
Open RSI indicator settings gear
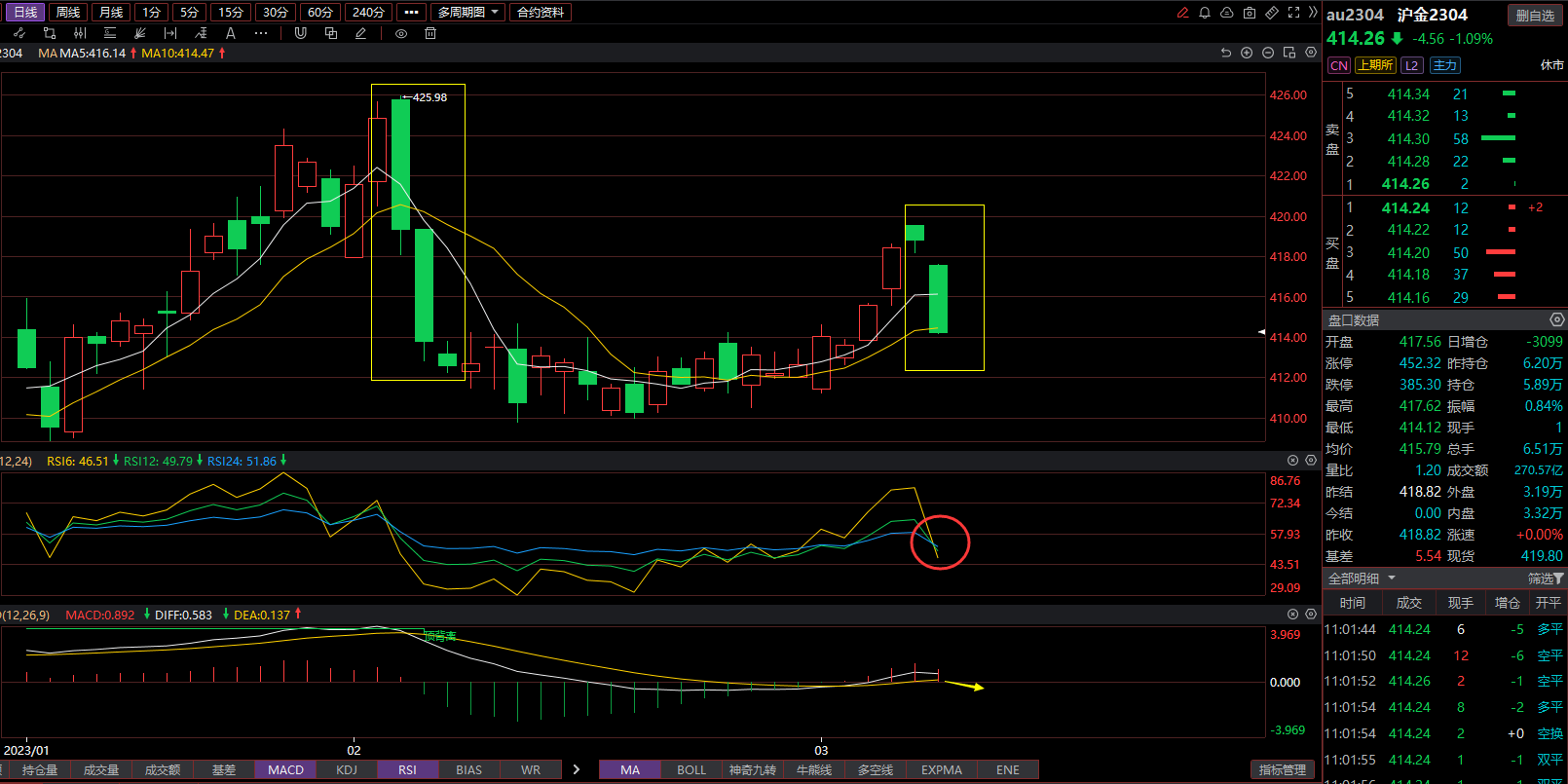click(x=1311, y=461)
